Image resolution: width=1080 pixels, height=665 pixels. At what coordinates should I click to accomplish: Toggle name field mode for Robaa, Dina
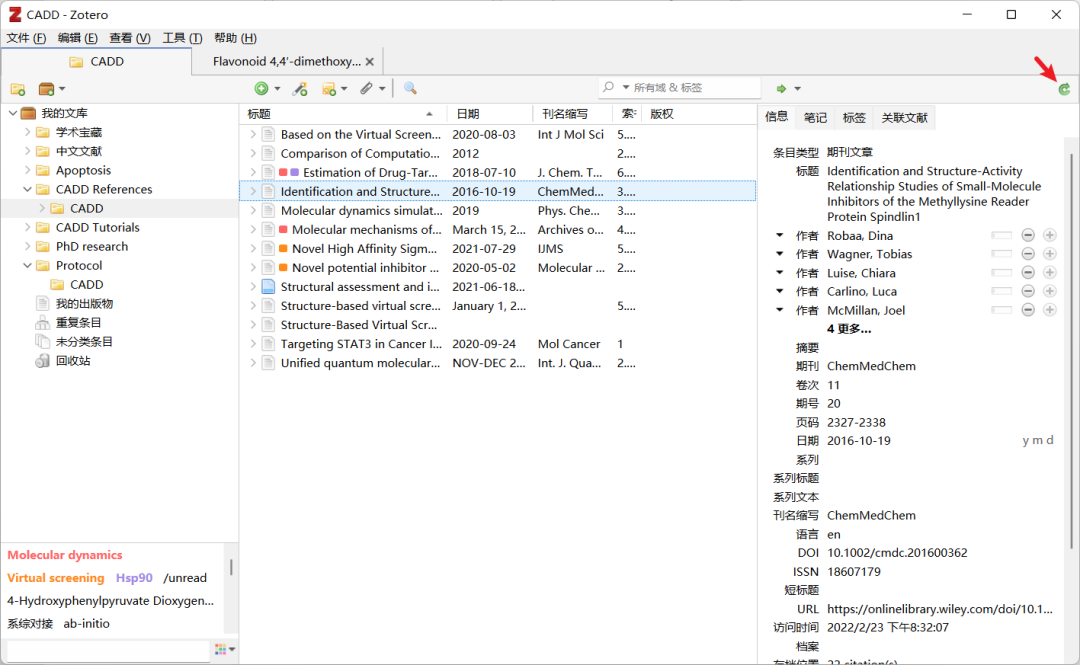pyautogui.click(x=1001, y=236)
